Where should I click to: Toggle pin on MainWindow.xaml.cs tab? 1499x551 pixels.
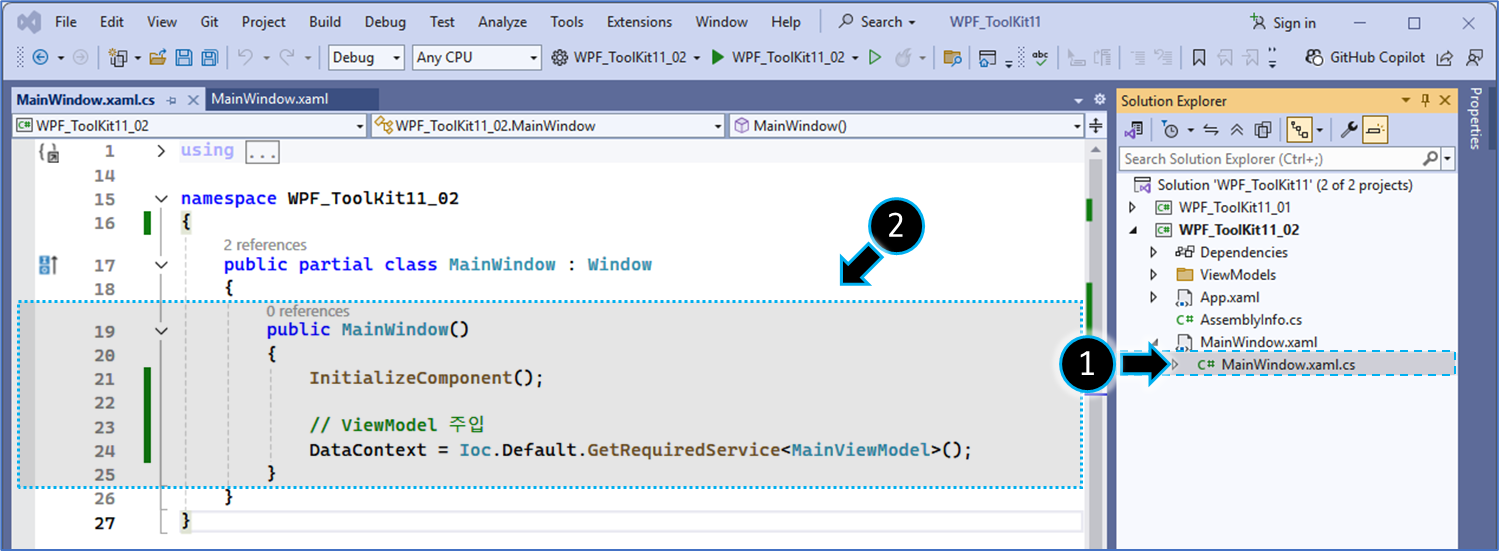(x=171, y=100)
